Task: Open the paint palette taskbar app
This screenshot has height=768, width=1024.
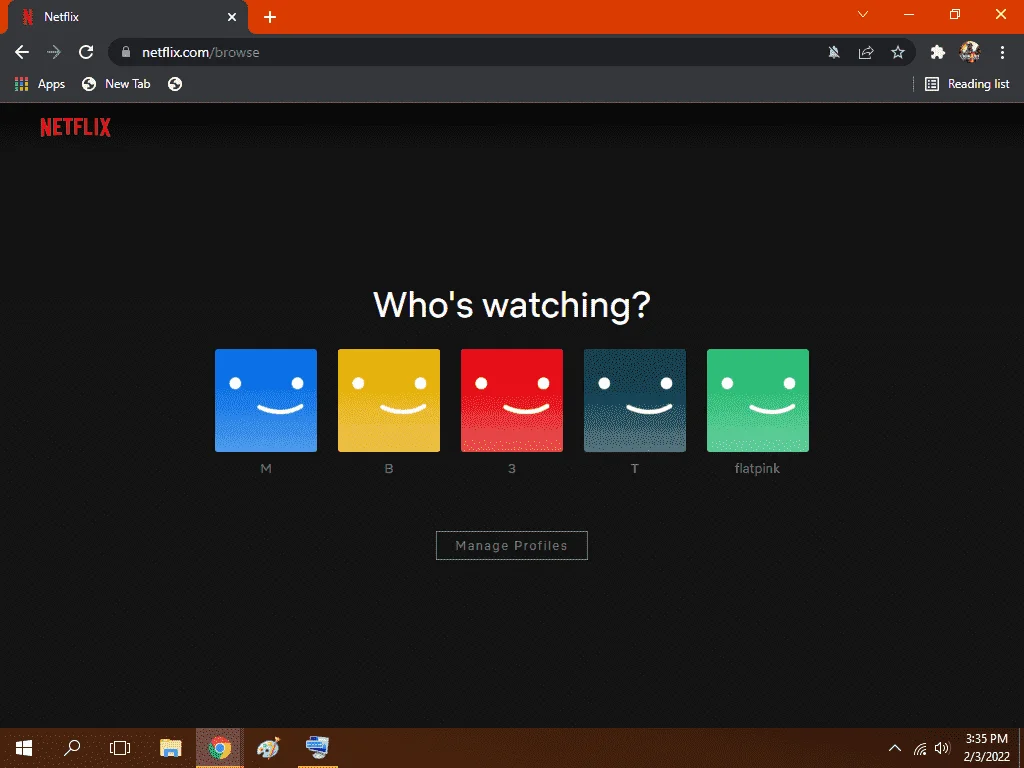Action: pos(268,748)
